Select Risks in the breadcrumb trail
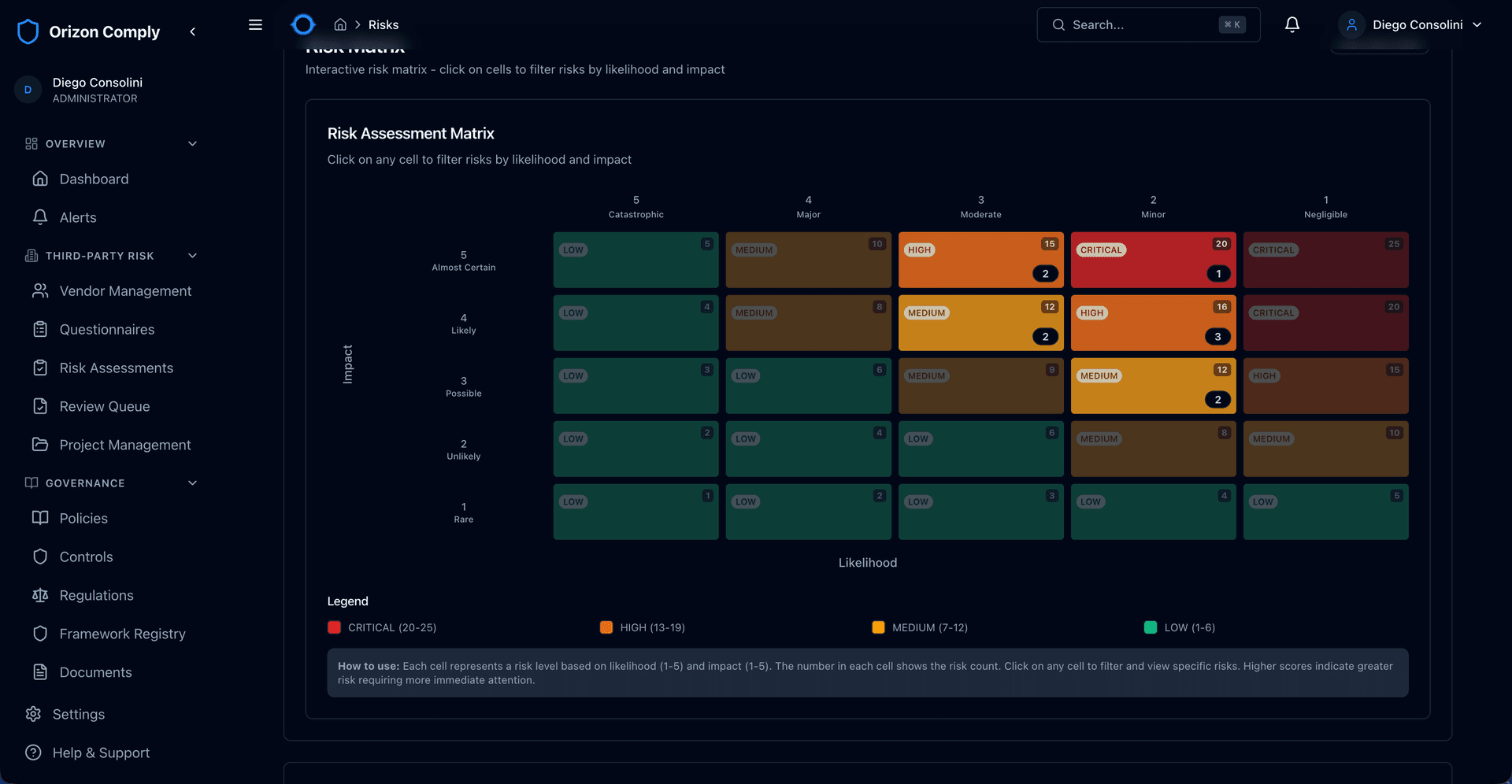The image size is (1512, 784). (x=384, y=24)
